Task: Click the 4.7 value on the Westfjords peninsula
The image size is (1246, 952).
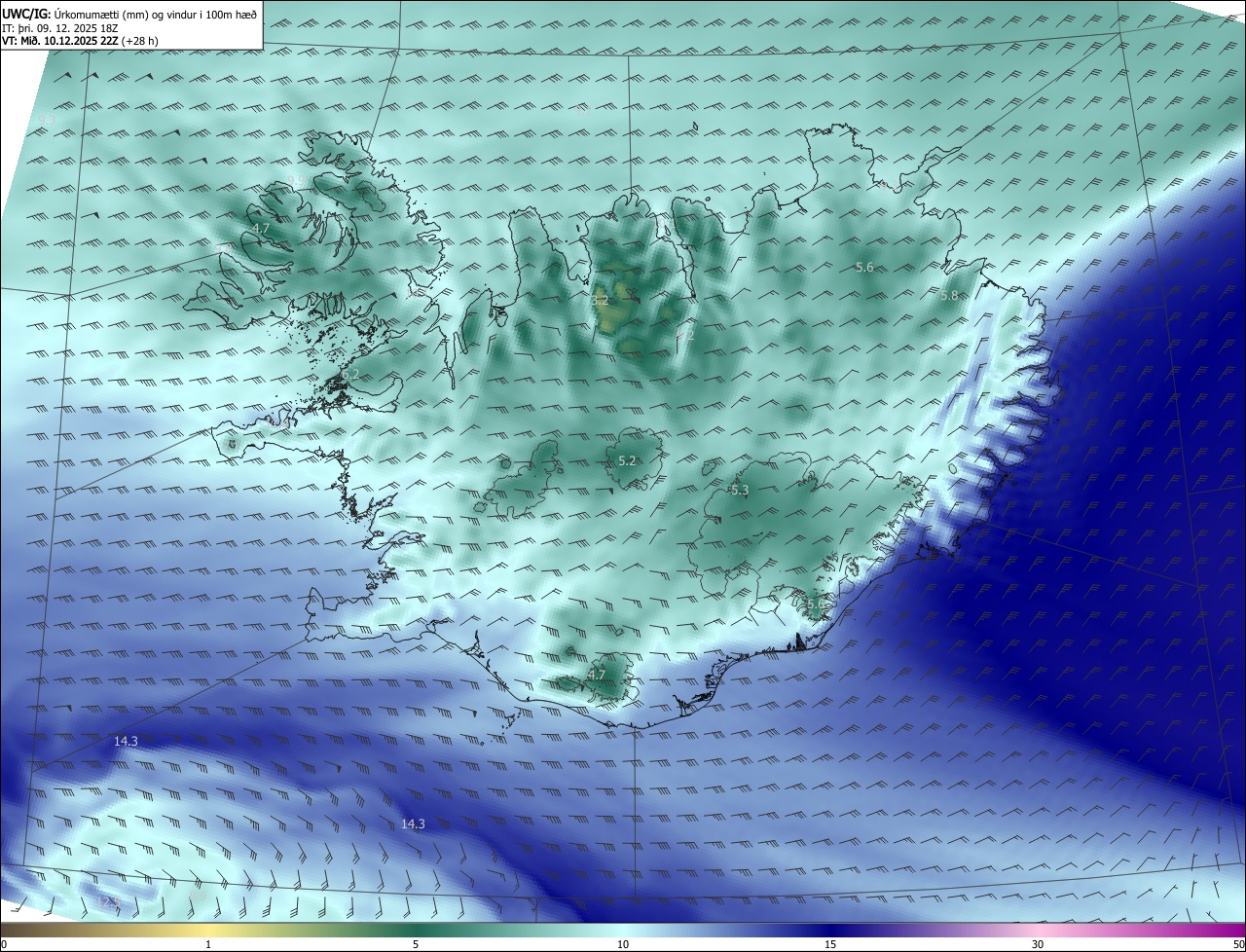Action: point(261,229)
